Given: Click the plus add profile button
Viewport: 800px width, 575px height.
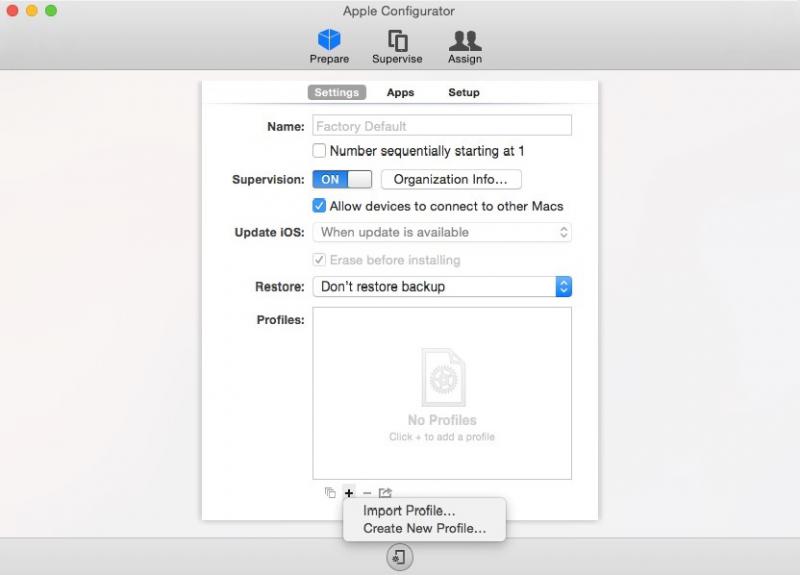Looking at the screenshot, I should pos(349,493).
